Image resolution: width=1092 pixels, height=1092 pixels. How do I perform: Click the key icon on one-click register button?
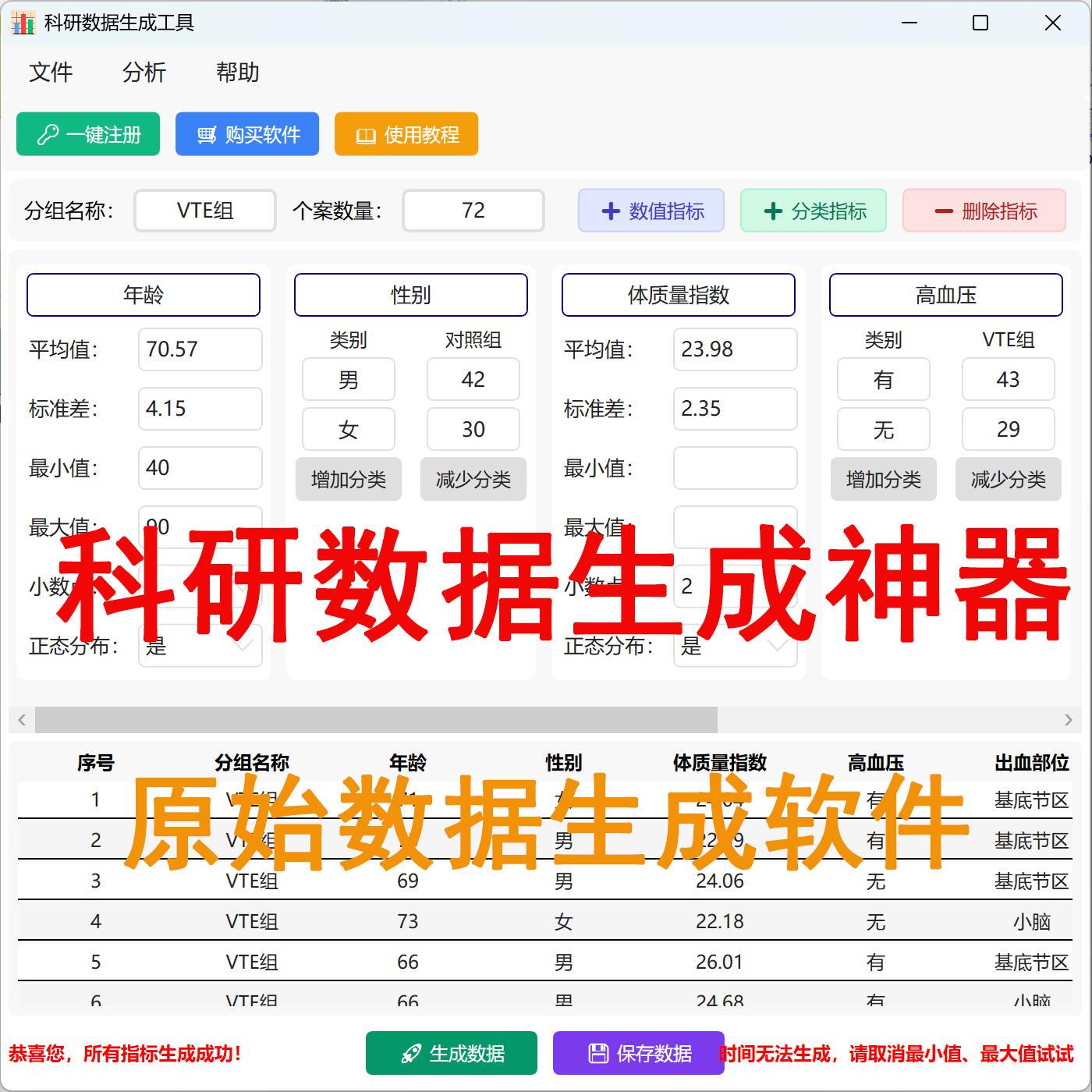coord(48,135)
